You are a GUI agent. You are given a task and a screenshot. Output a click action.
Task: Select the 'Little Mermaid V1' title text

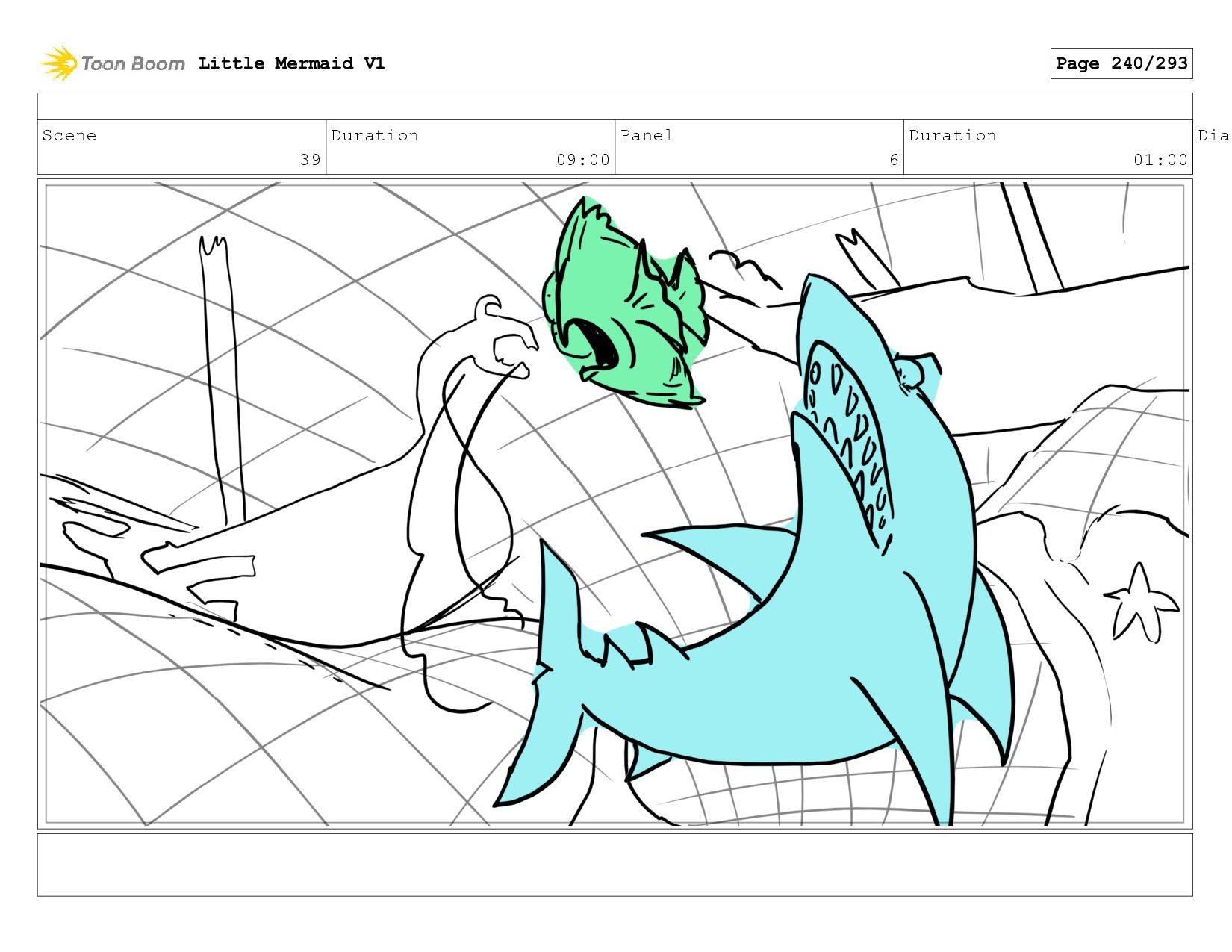[291, 63]
